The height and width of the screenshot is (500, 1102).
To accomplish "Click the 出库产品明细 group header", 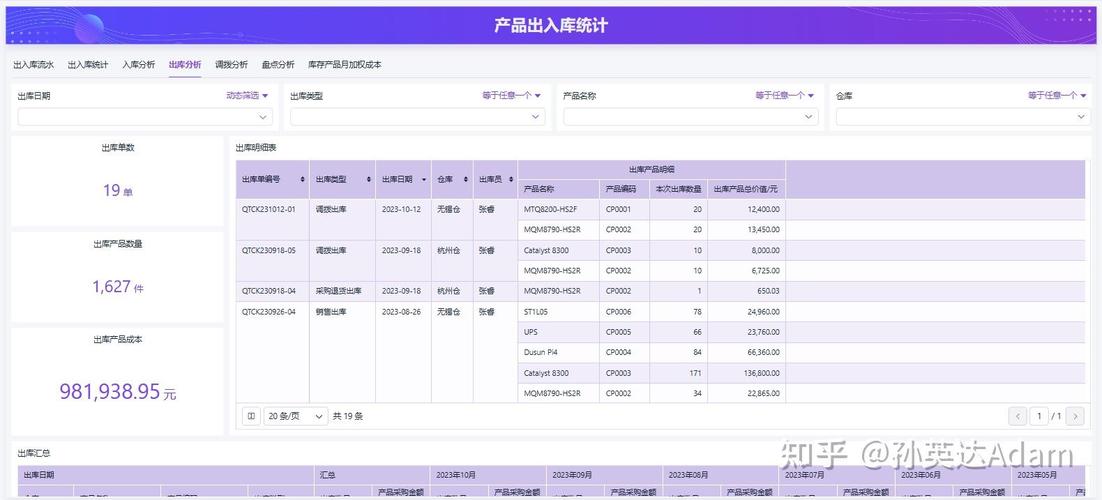I will [x=652, y=169].
